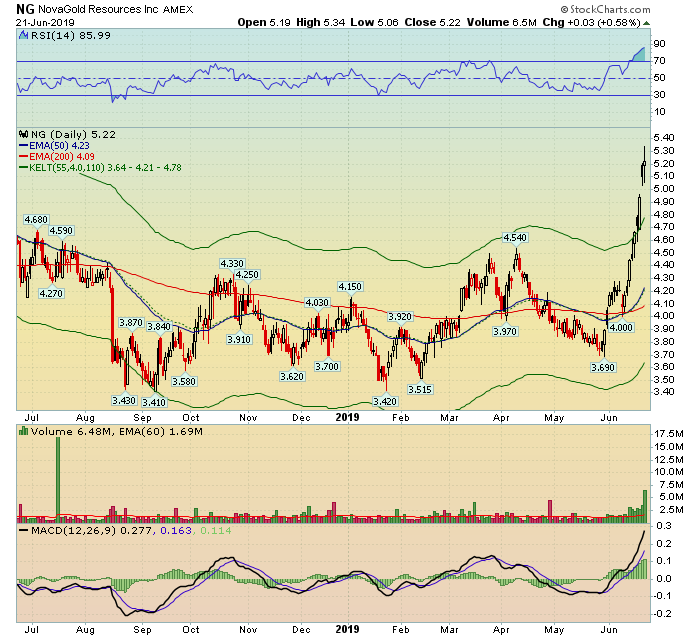The image size is (700, 639).
Task: Click the 4.270 price low label
Action: (51, 293)
